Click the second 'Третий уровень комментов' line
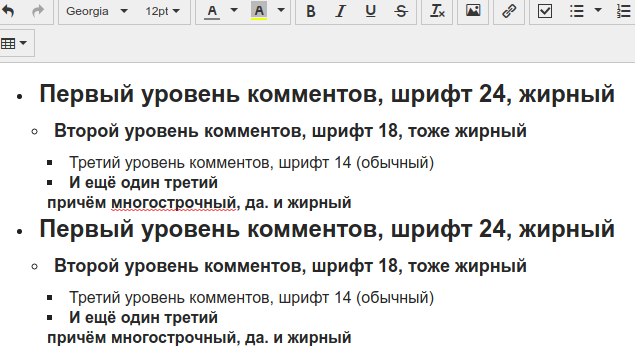Image resolution: width=635 pixels, height=362 pixels. point(251,298)
